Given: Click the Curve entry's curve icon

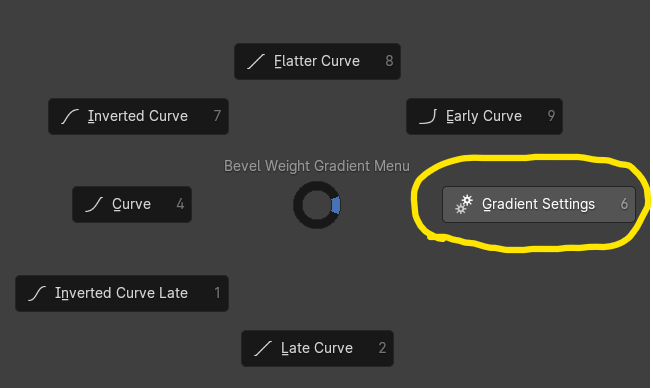Looking at the screenshot, I should pos(94,204).
